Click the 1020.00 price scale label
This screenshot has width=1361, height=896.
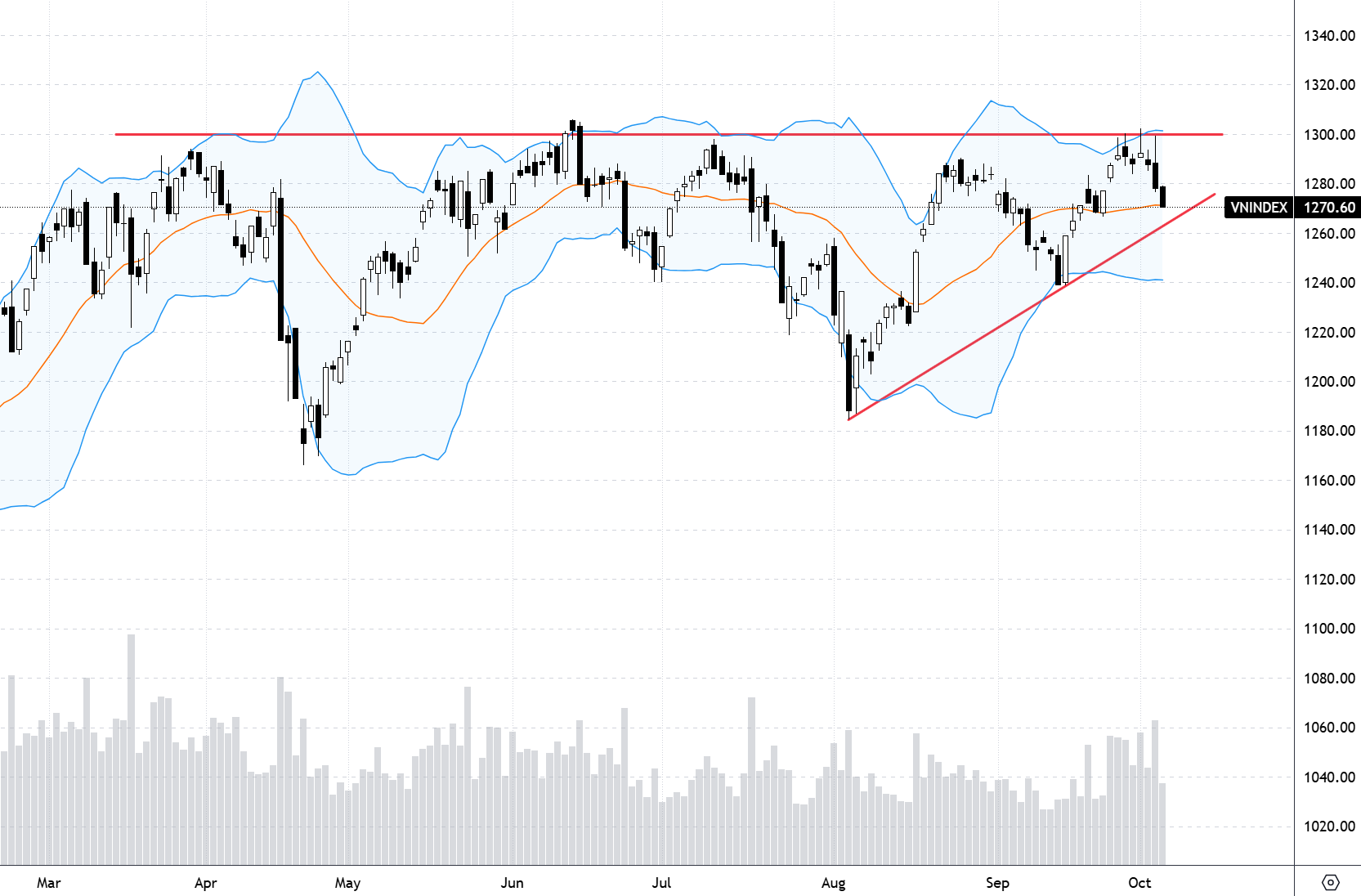(x=1329, y=827)
